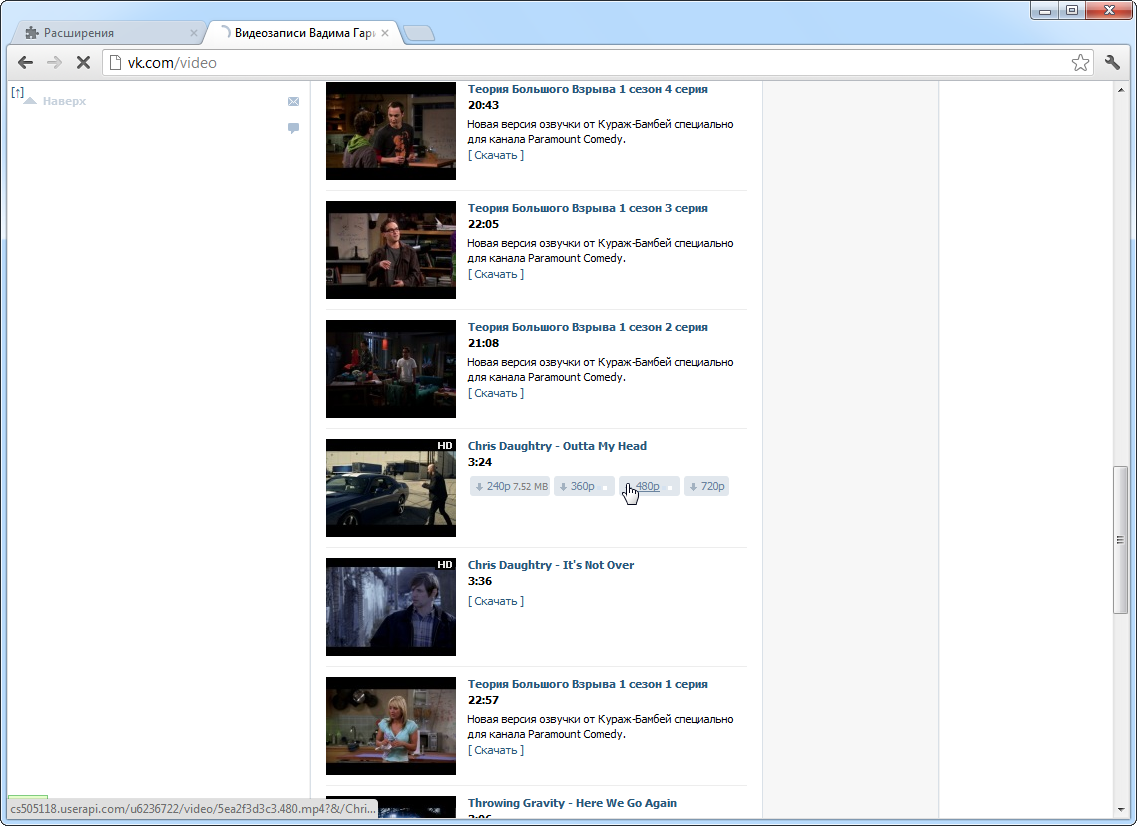Click the duration text 21:08

(x=483, y=343)
